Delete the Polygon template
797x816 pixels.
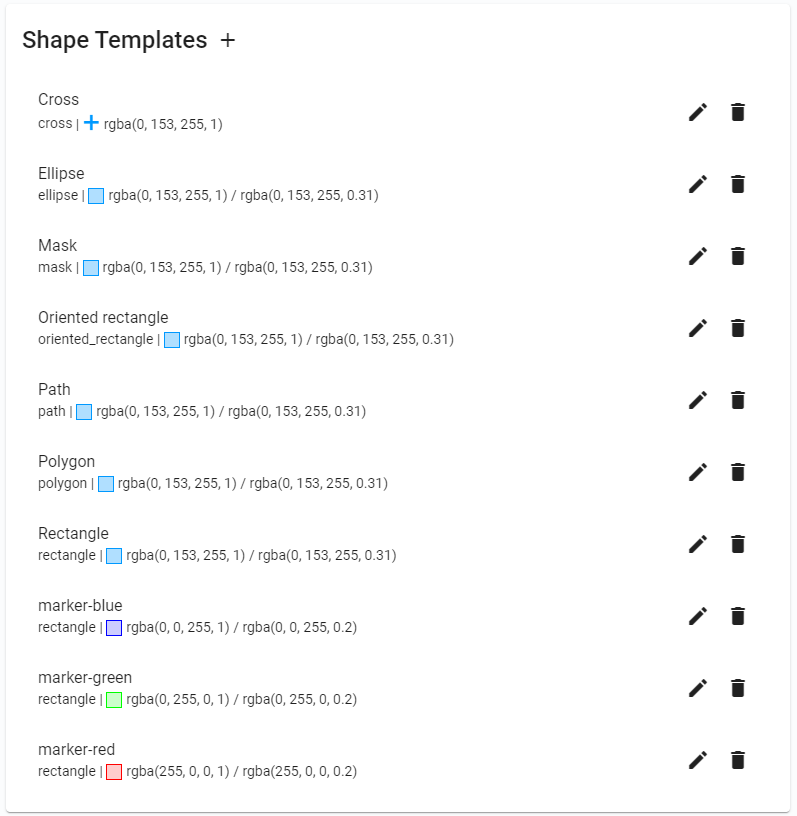(x=737, y=472)
